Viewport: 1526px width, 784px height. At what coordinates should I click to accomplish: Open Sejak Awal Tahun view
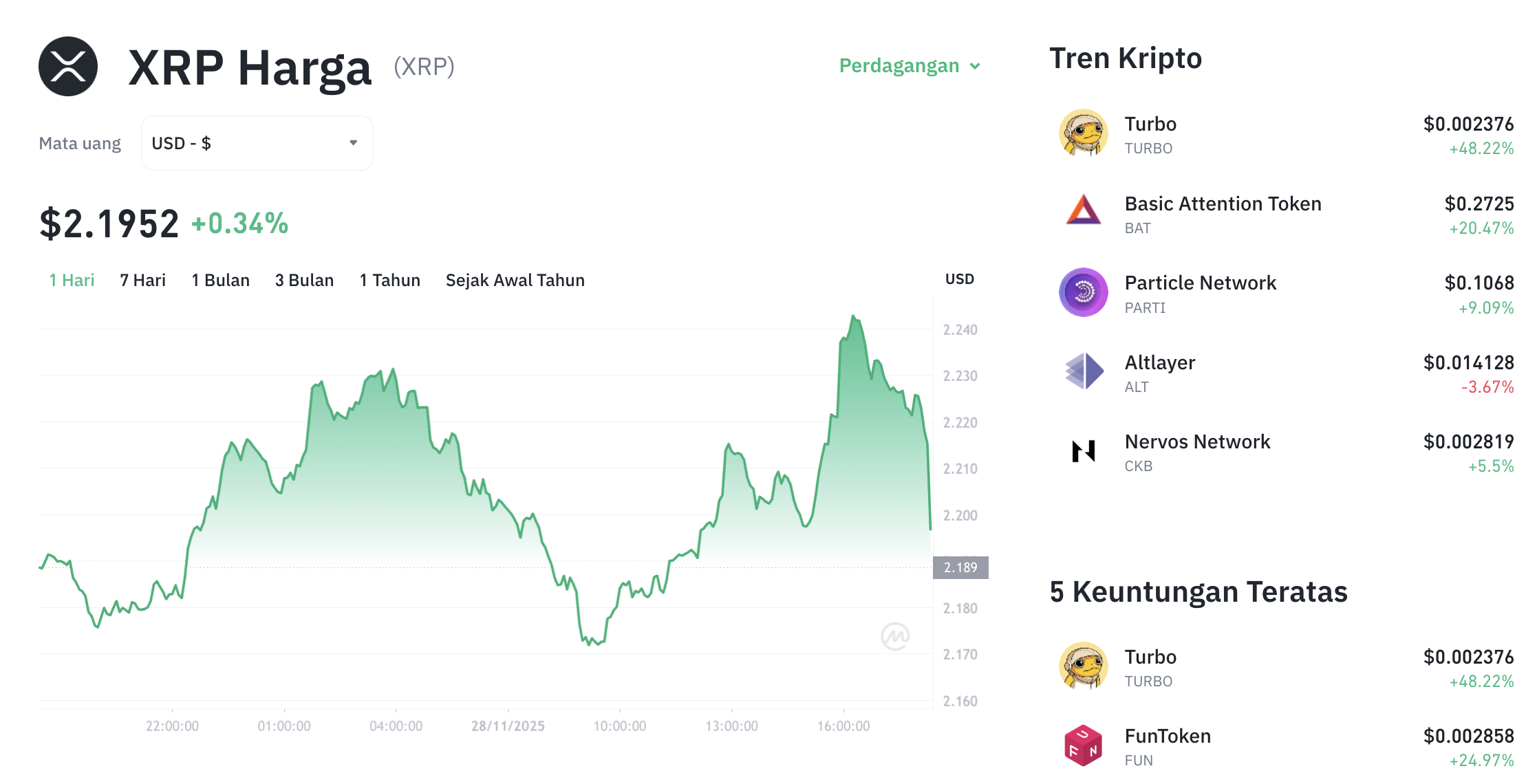coord(515,279)
